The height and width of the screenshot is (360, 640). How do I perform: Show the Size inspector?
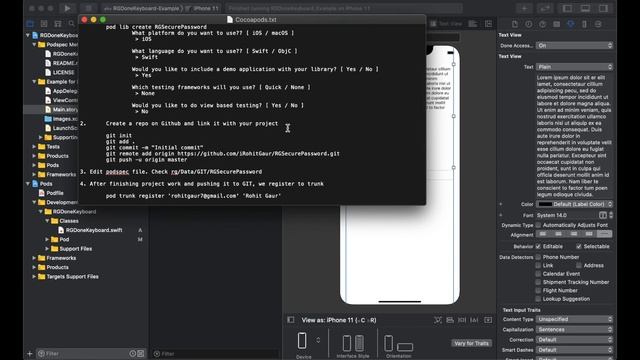[x=584, y=24]
